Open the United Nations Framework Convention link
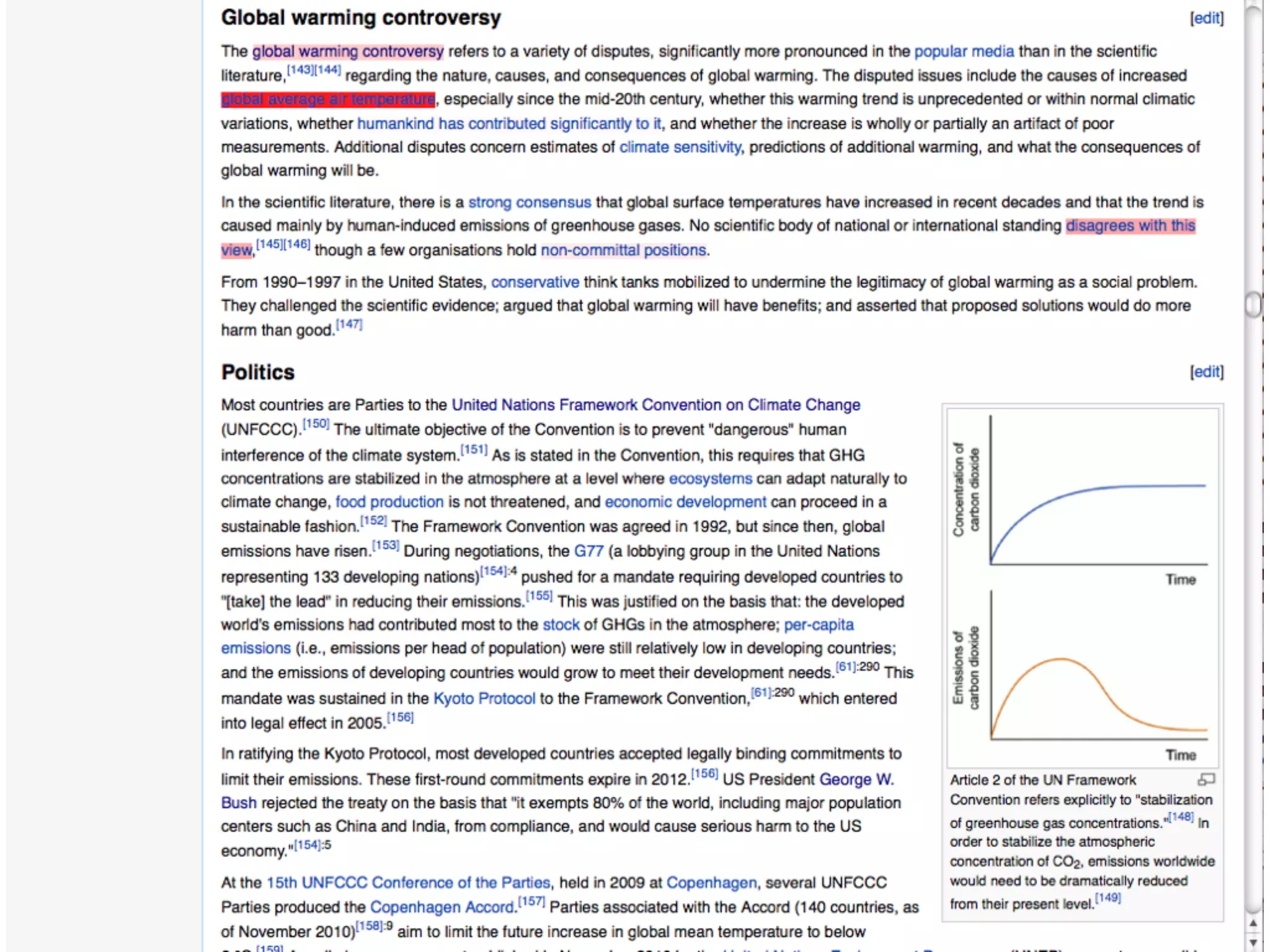This screenshot has height=952, width=1270. pos(655,405)
